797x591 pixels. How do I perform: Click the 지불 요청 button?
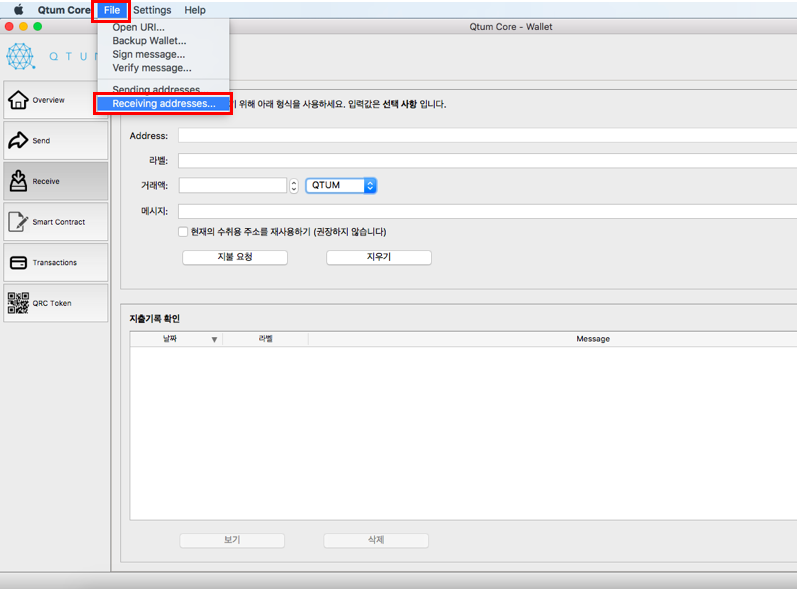click(x=235, y=257)
